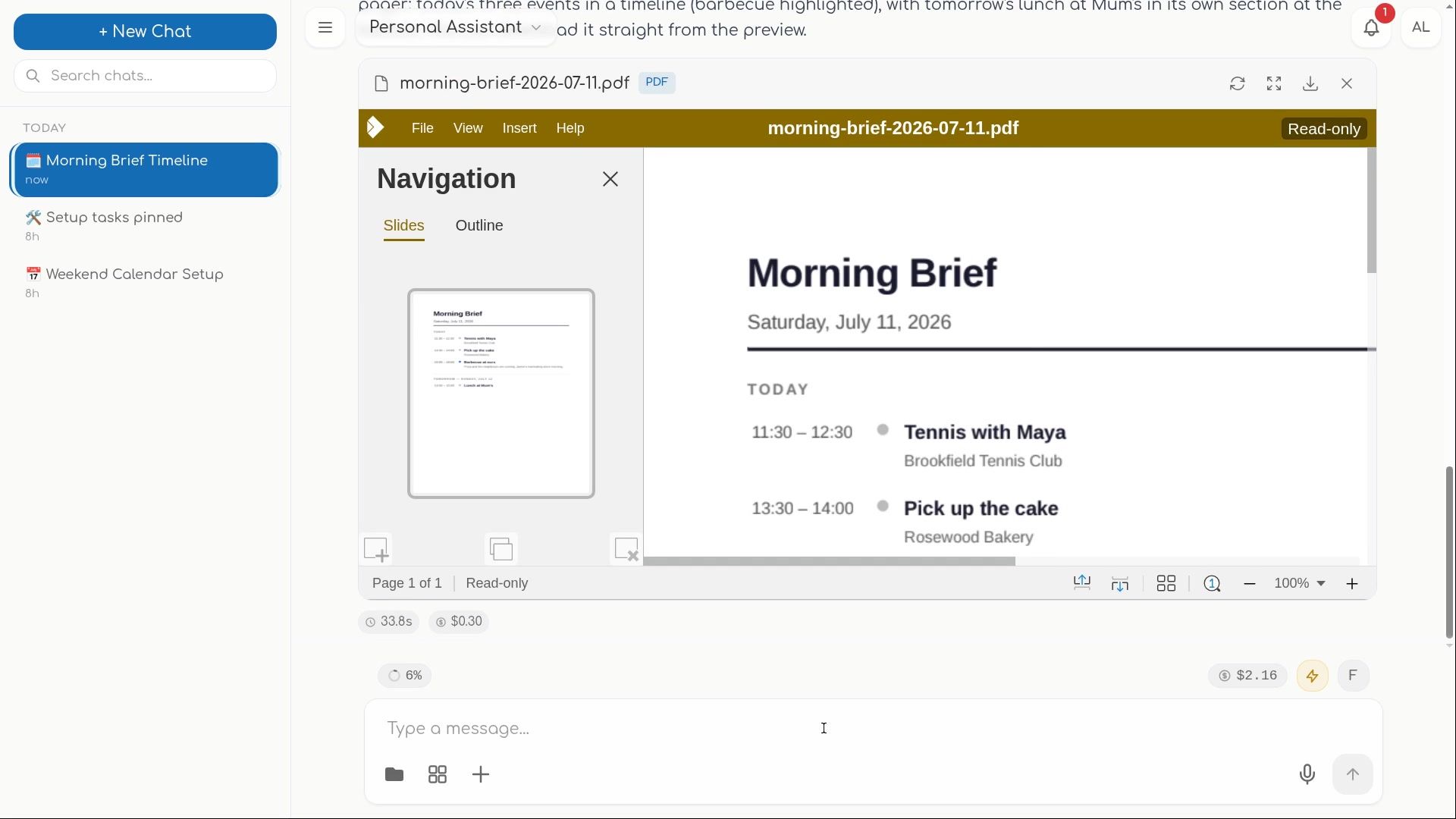Click the $2.16 cost indicator
Viewport: 1456px width, 819px height.
click(1247, 676)
